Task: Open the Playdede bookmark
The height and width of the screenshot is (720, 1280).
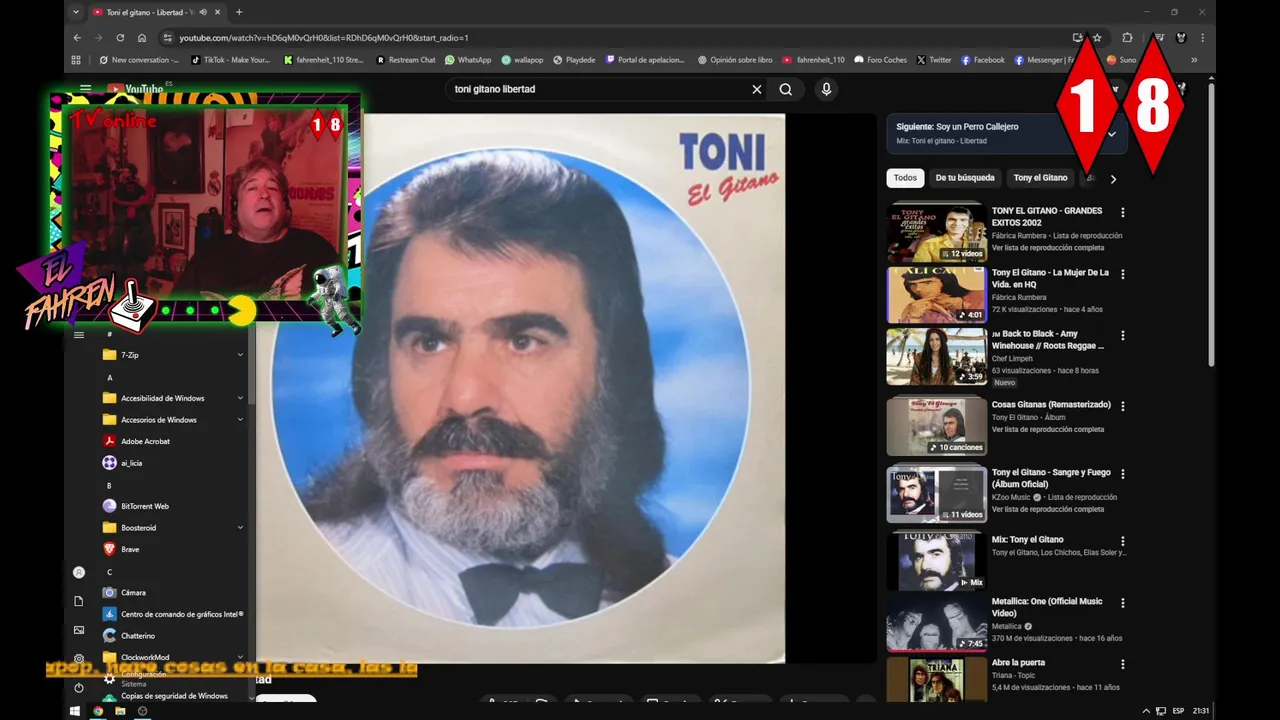Action: [x=574, y=60]
